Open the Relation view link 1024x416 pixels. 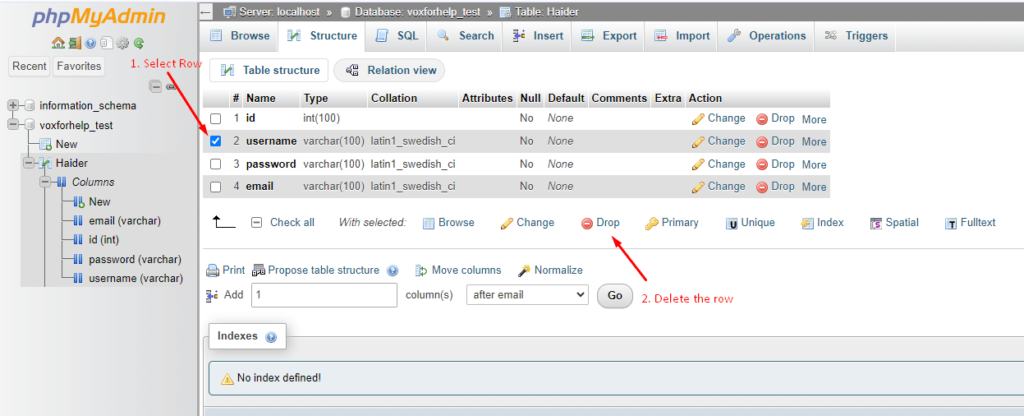(x=390, y=71)
